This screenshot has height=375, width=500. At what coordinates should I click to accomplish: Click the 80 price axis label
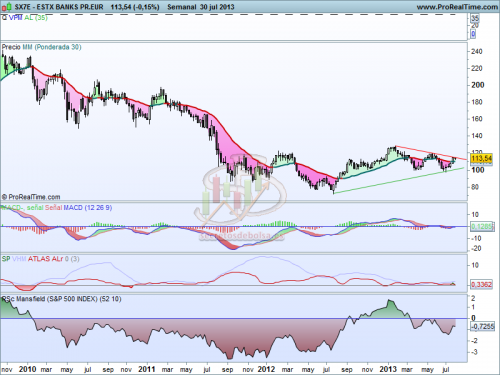click(x=475, y=187)
